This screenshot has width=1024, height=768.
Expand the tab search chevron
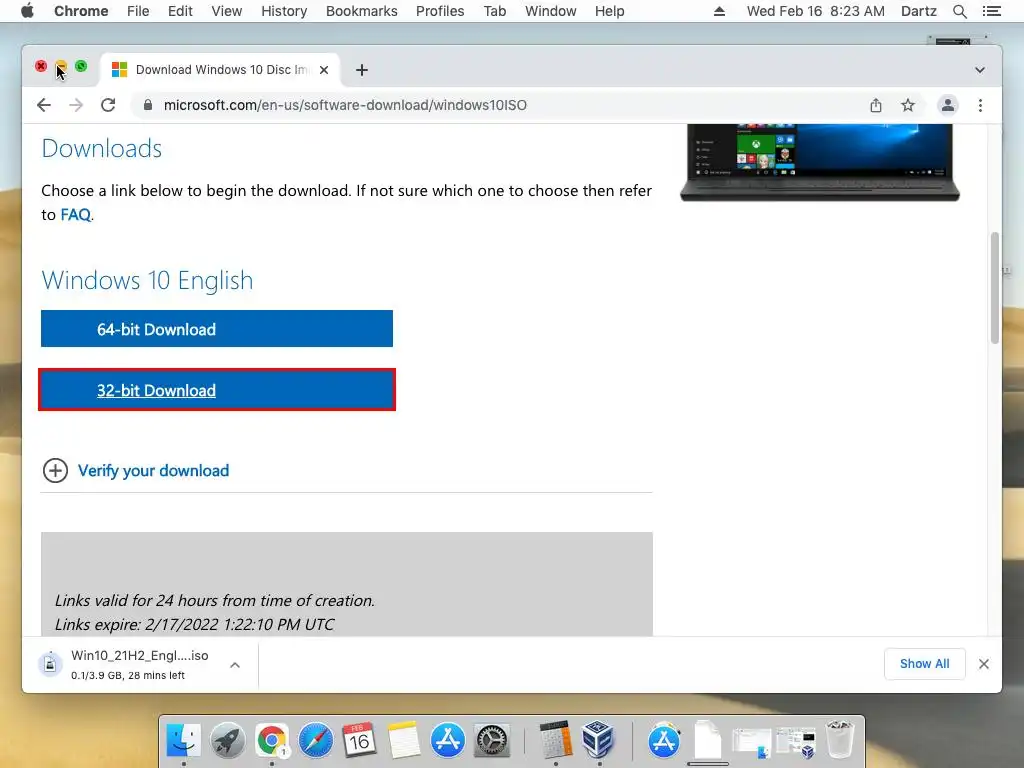coord(980,70)
